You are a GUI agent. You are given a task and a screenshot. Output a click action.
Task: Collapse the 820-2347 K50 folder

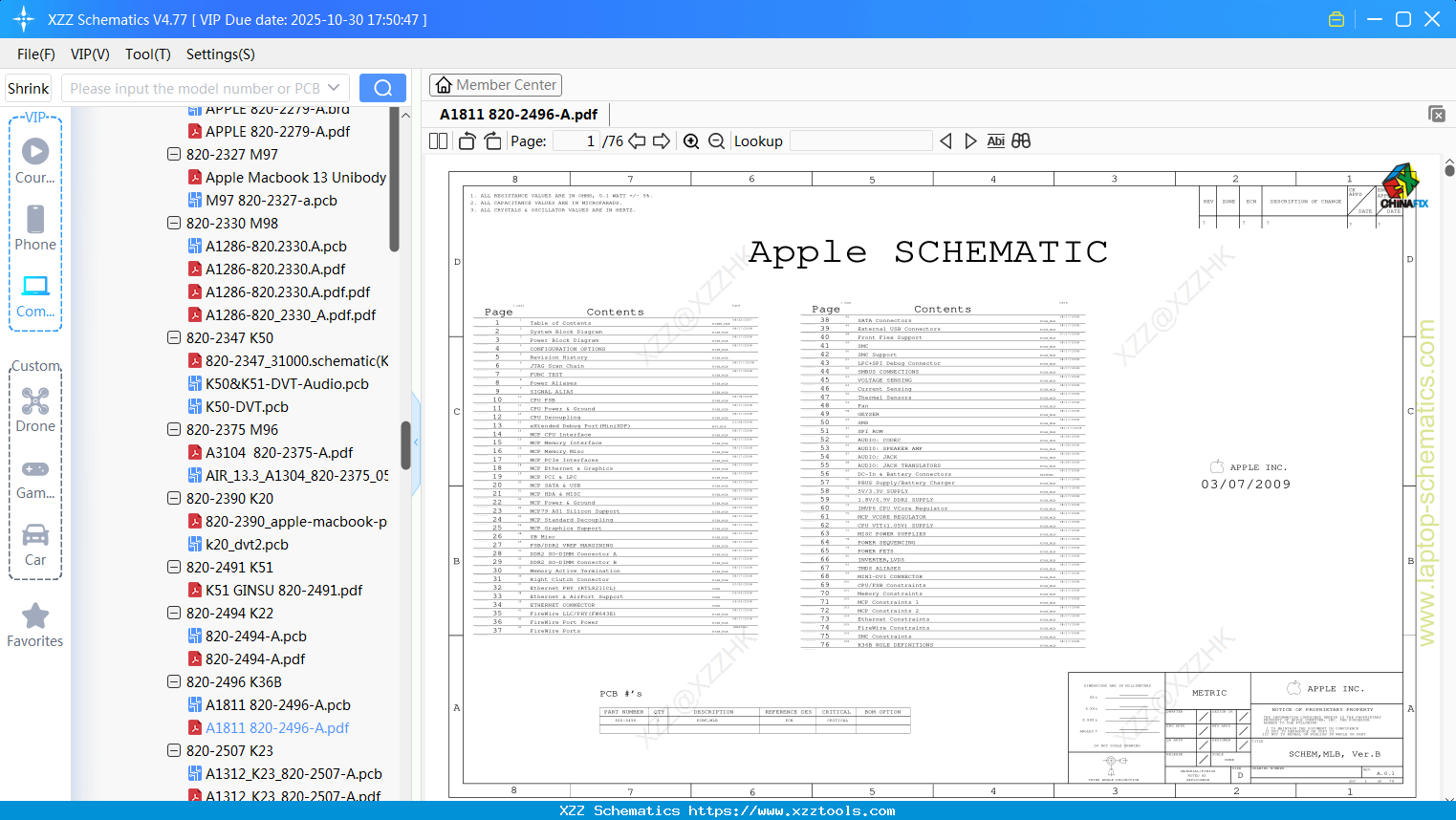click(174, 337)
